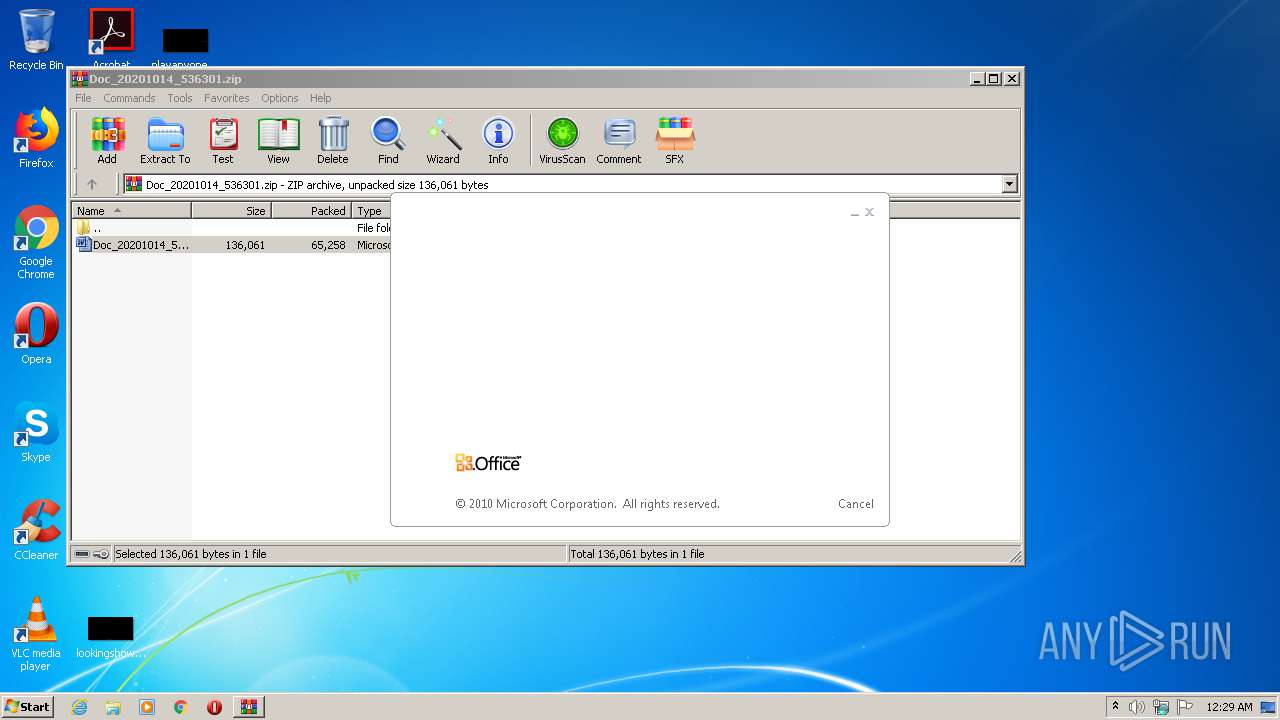This screenshot has width=1280, height=720.
Task: Open the File menu
Action: point(83,98)
